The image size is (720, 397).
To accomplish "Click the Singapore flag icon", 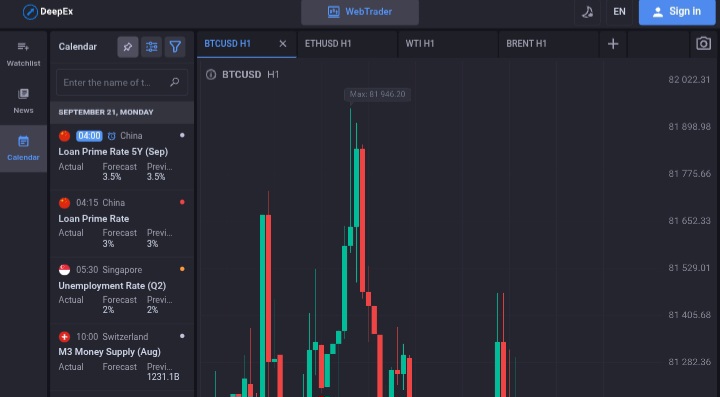I will click(x=64, y=270).
